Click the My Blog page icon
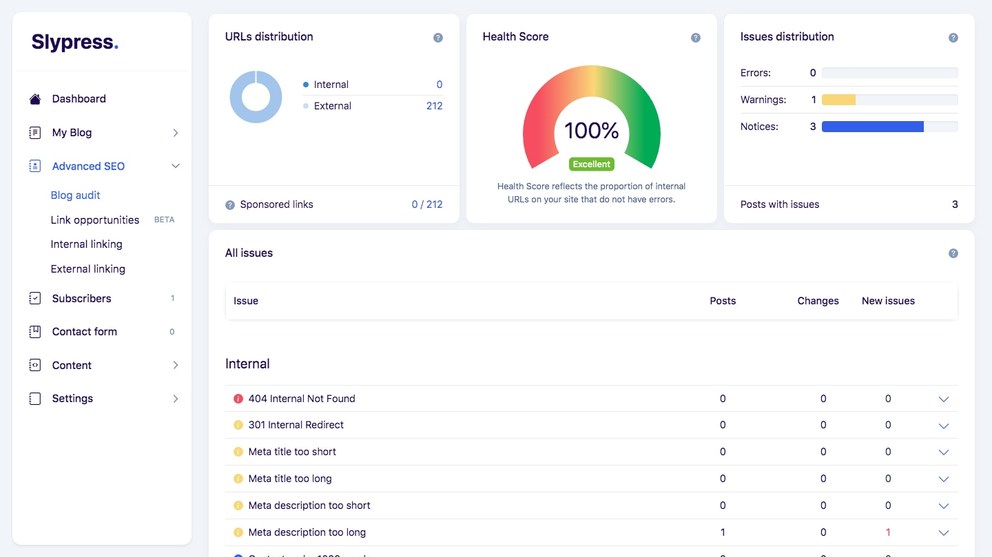 (35, 132)
